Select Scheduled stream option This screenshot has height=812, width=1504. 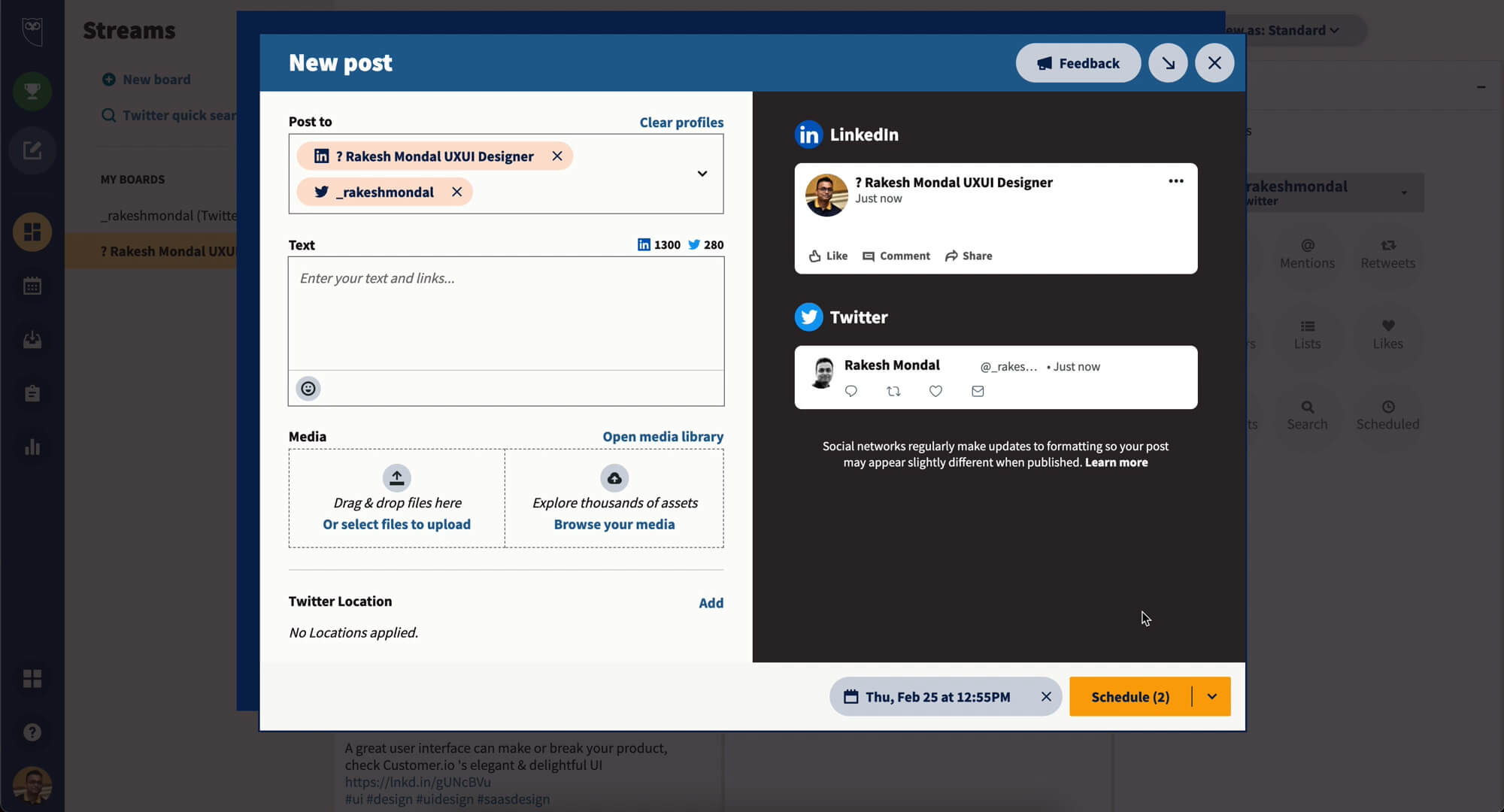click(x=1387, y=415)
